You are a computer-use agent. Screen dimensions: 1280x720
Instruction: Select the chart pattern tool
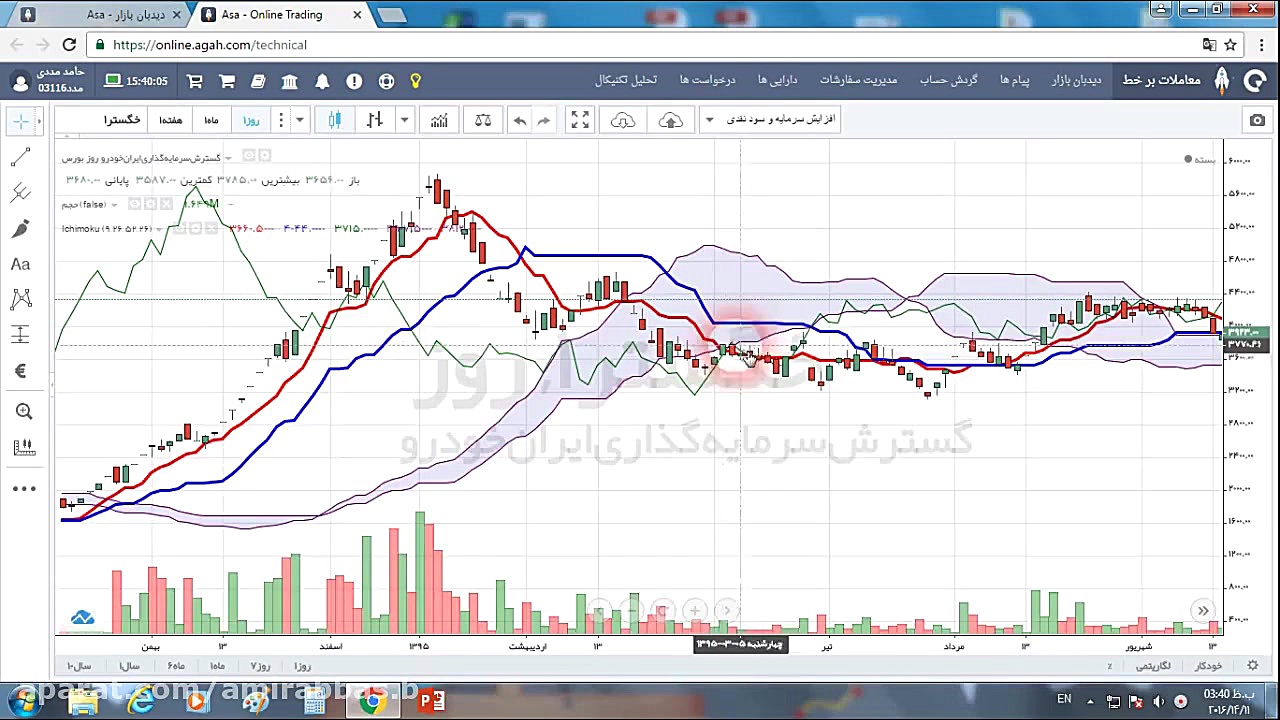(x=20, y=299)
